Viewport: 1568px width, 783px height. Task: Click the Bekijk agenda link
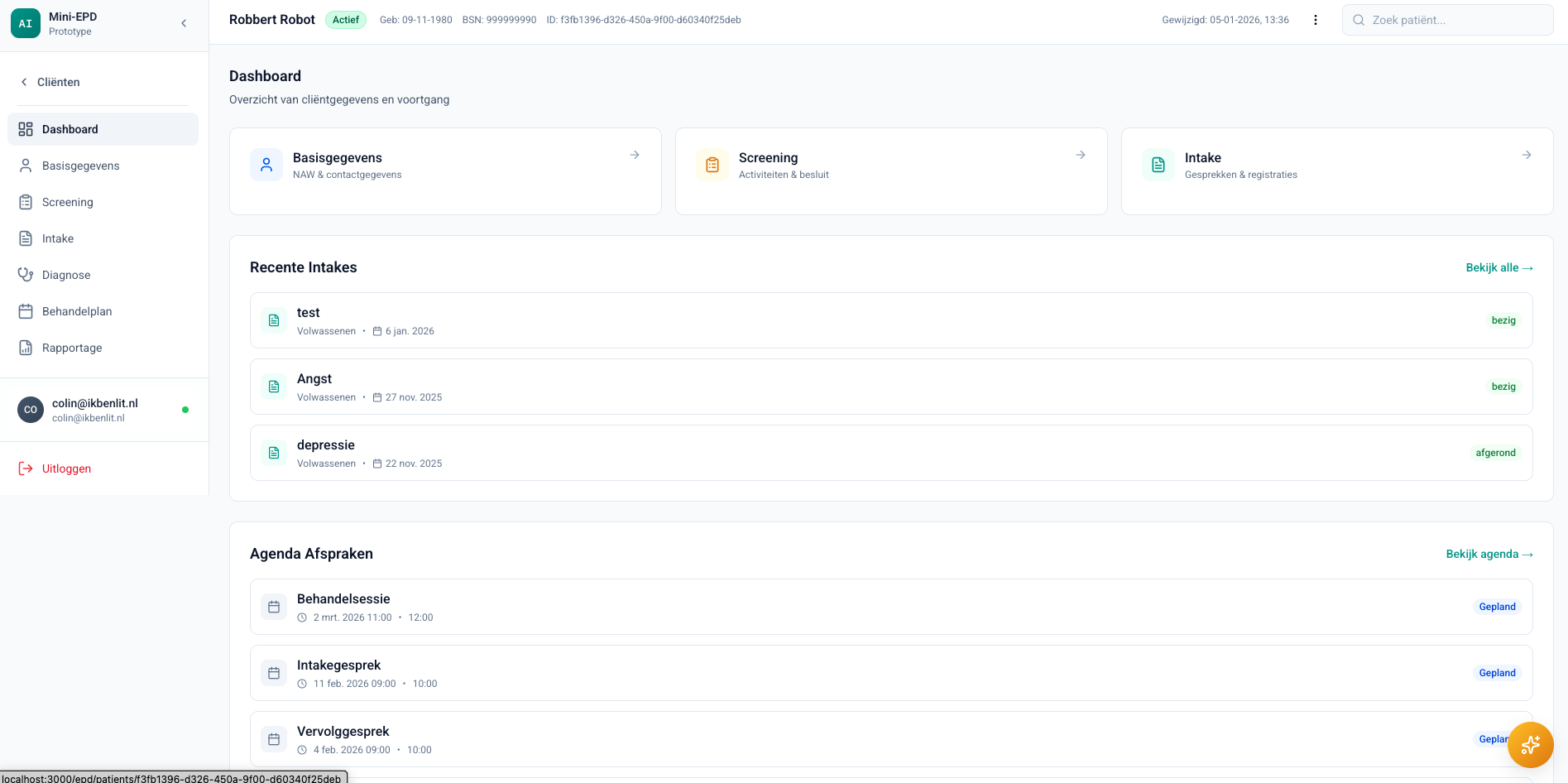pyautogui.click(x=1489, y=554)
